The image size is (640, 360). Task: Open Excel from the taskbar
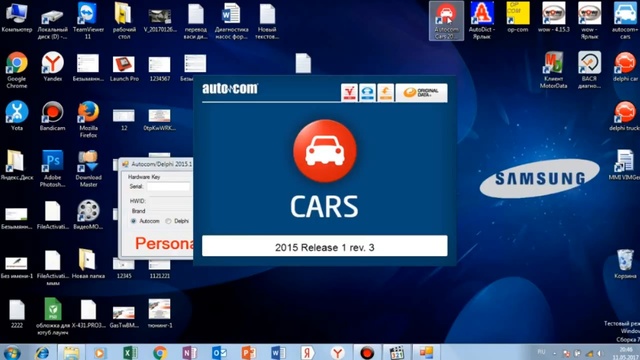pos(131,352)
